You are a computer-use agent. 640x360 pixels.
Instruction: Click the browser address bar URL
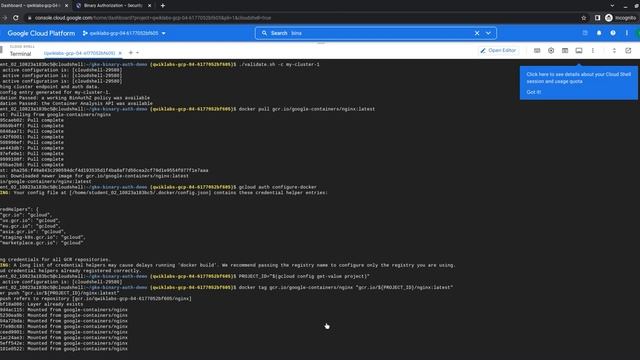(x=153, y=18)
